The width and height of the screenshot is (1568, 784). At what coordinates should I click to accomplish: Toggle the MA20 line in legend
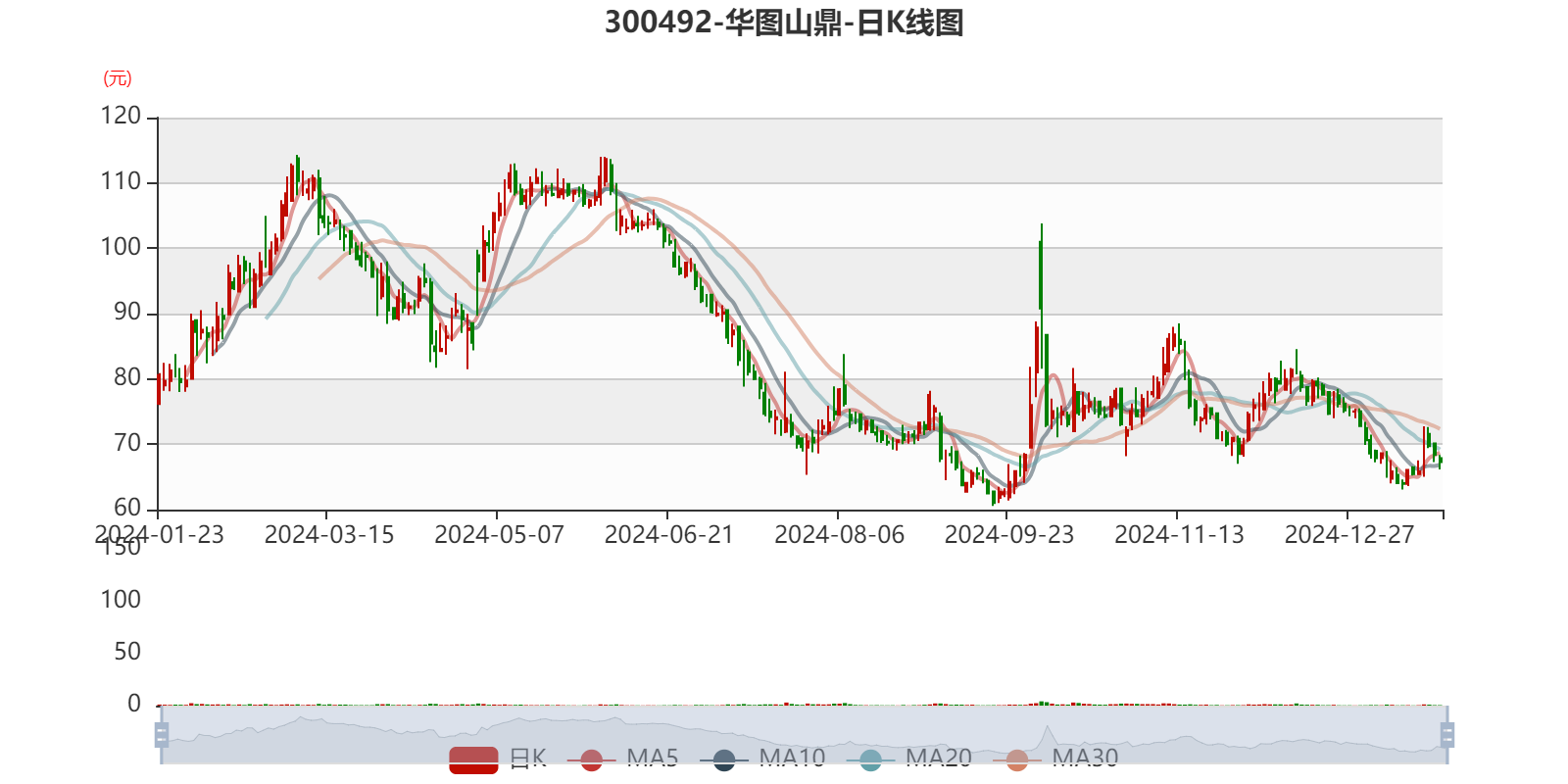[908, 759]
